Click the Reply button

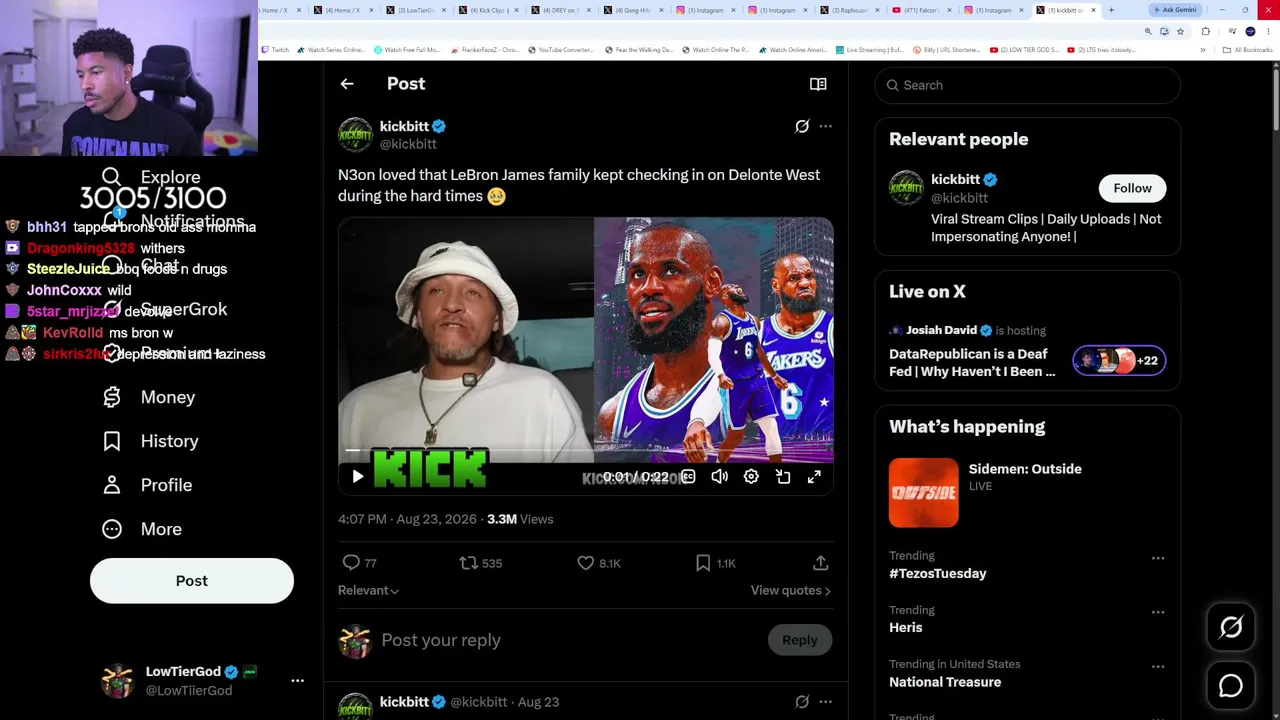pos(800,640)
